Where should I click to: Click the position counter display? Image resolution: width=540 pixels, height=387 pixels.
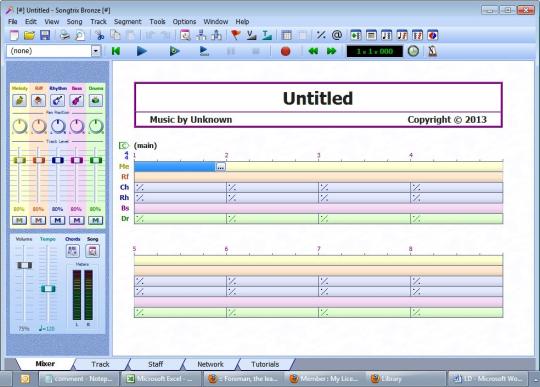click(x=375, y=51)
